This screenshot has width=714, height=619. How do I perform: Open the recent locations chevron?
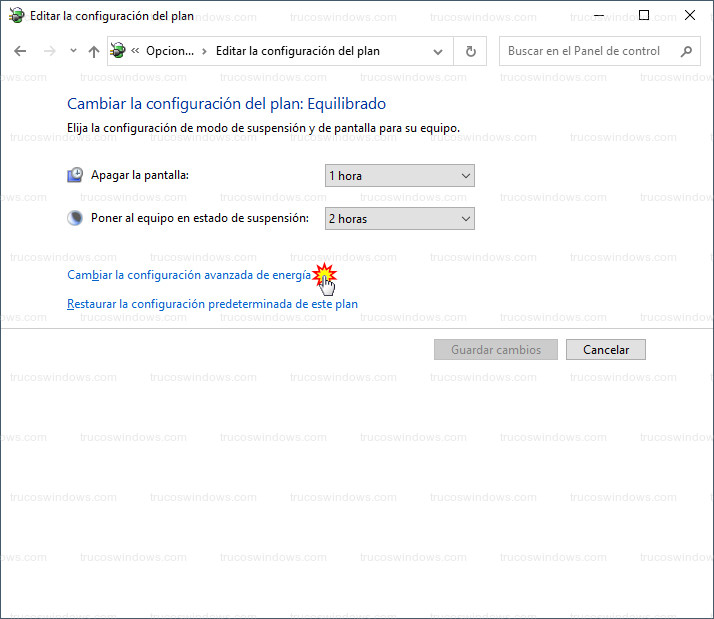73,52
